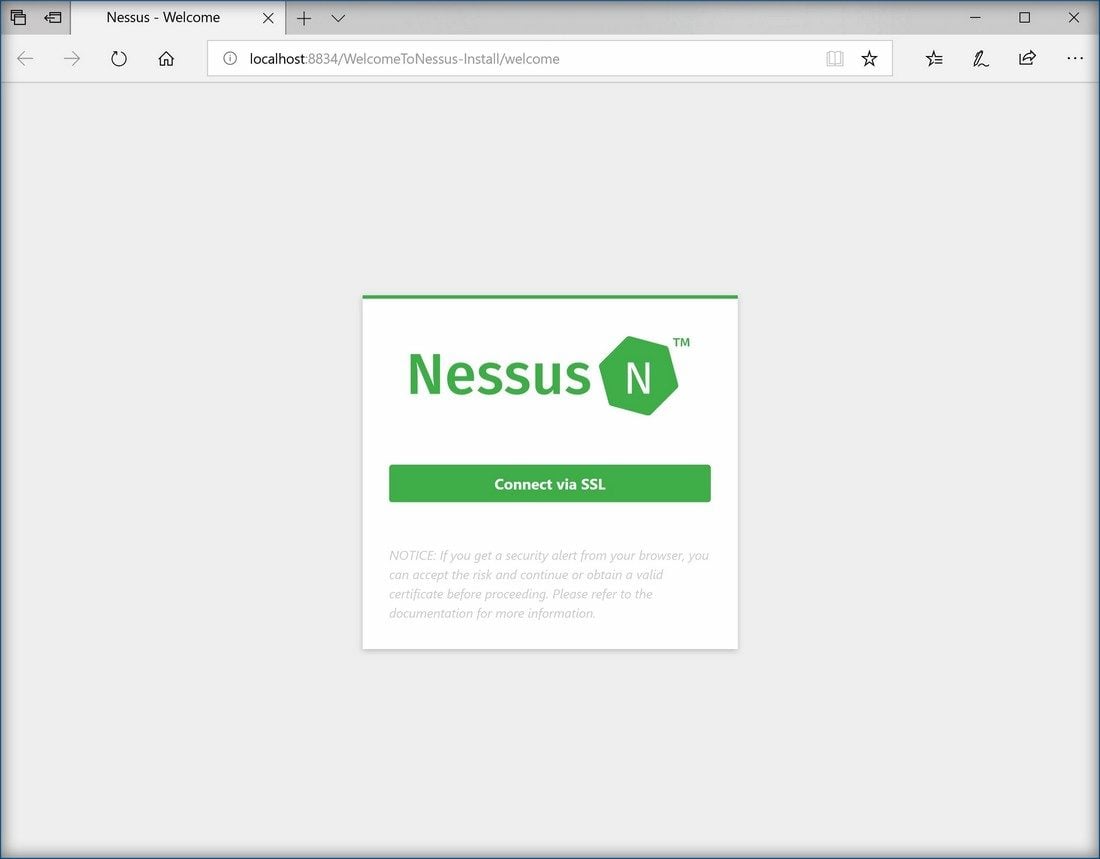Add this page to favorites with star

(869, 59)
